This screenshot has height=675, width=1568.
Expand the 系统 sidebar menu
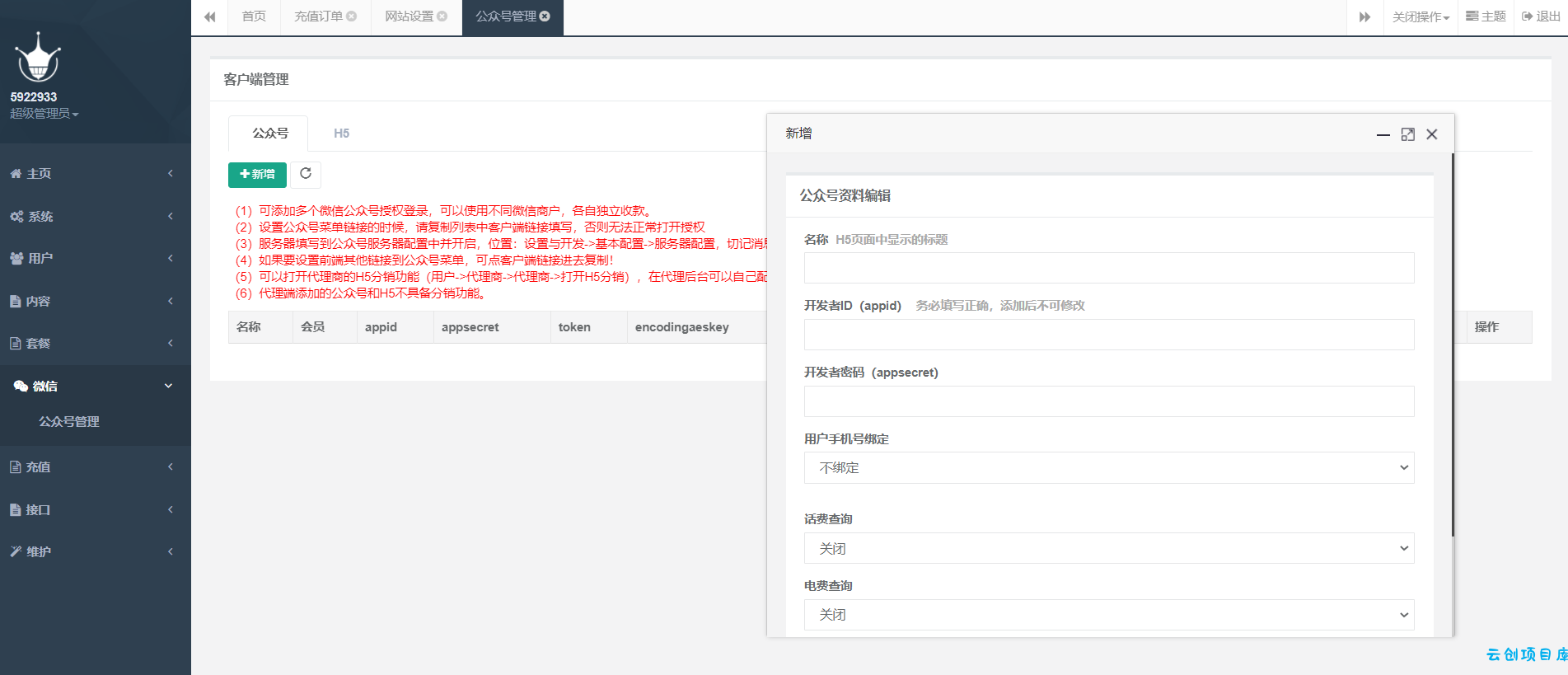click(96, 216)
